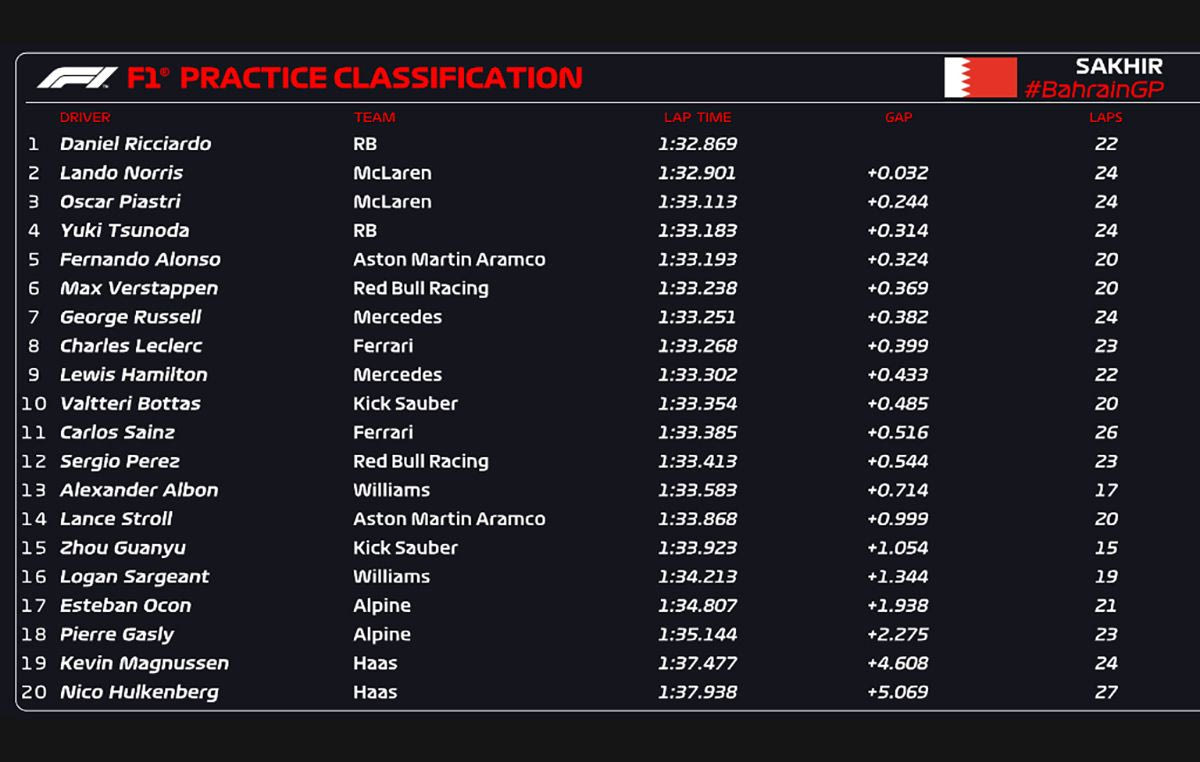The height and width of the screenshot is (762, 1200).
Task: Click the Bahrain flag icon
Action: (x=979, y=78)
